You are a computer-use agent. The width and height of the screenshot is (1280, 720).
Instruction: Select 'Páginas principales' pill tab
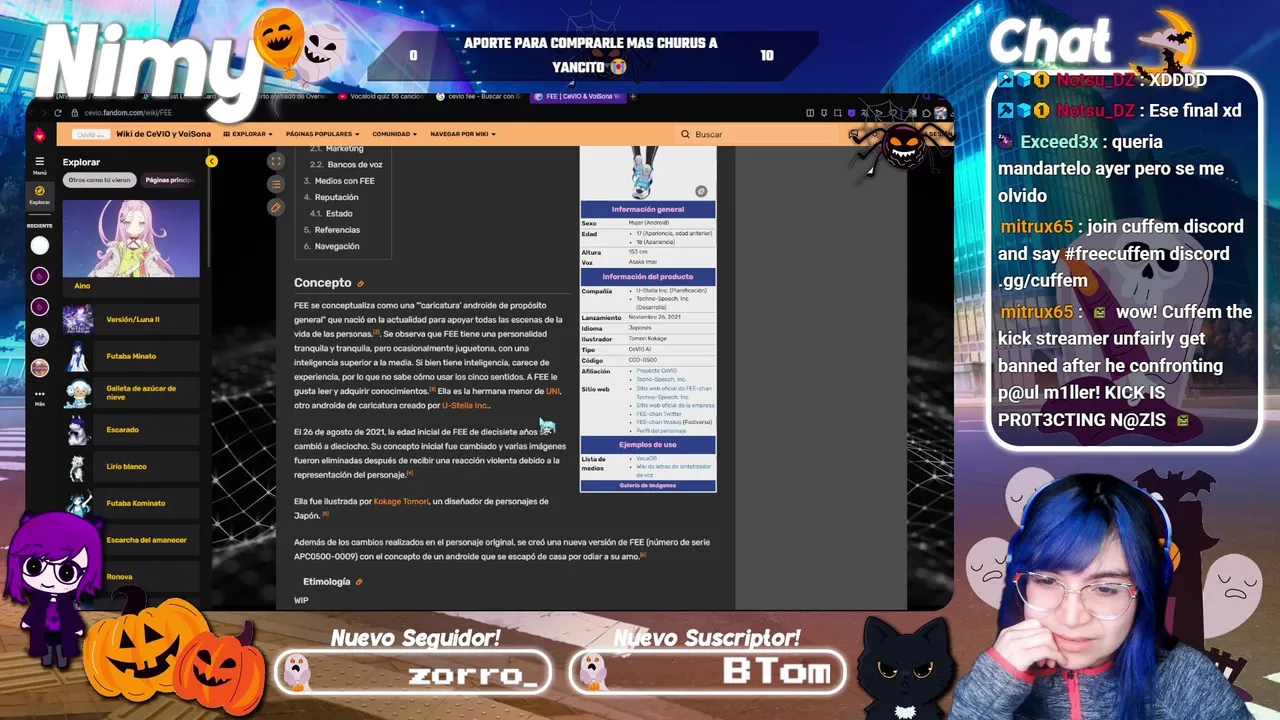pos(169,180)
